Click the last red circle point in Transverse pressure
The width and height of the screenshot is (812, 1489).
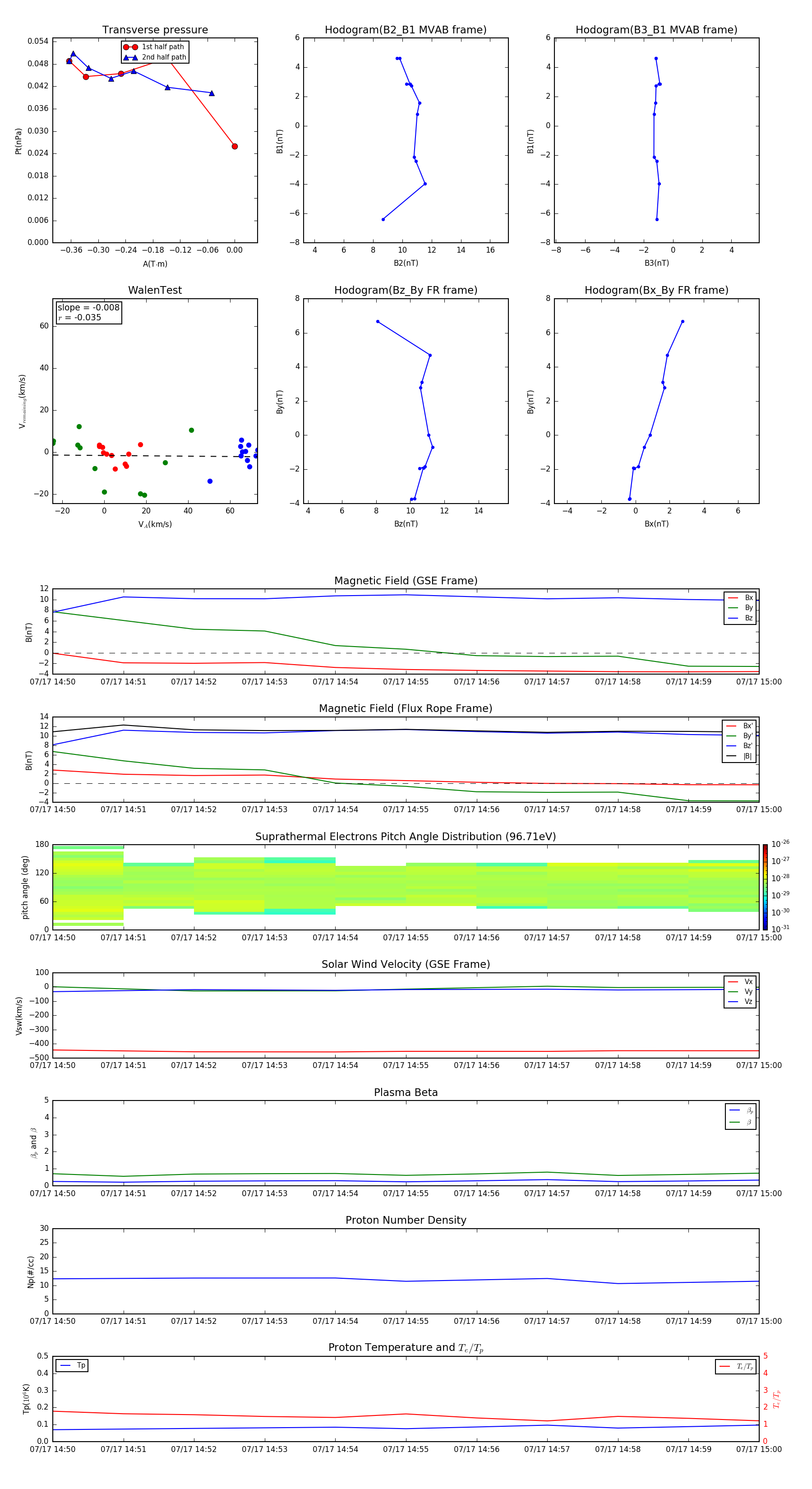point(235,146)
